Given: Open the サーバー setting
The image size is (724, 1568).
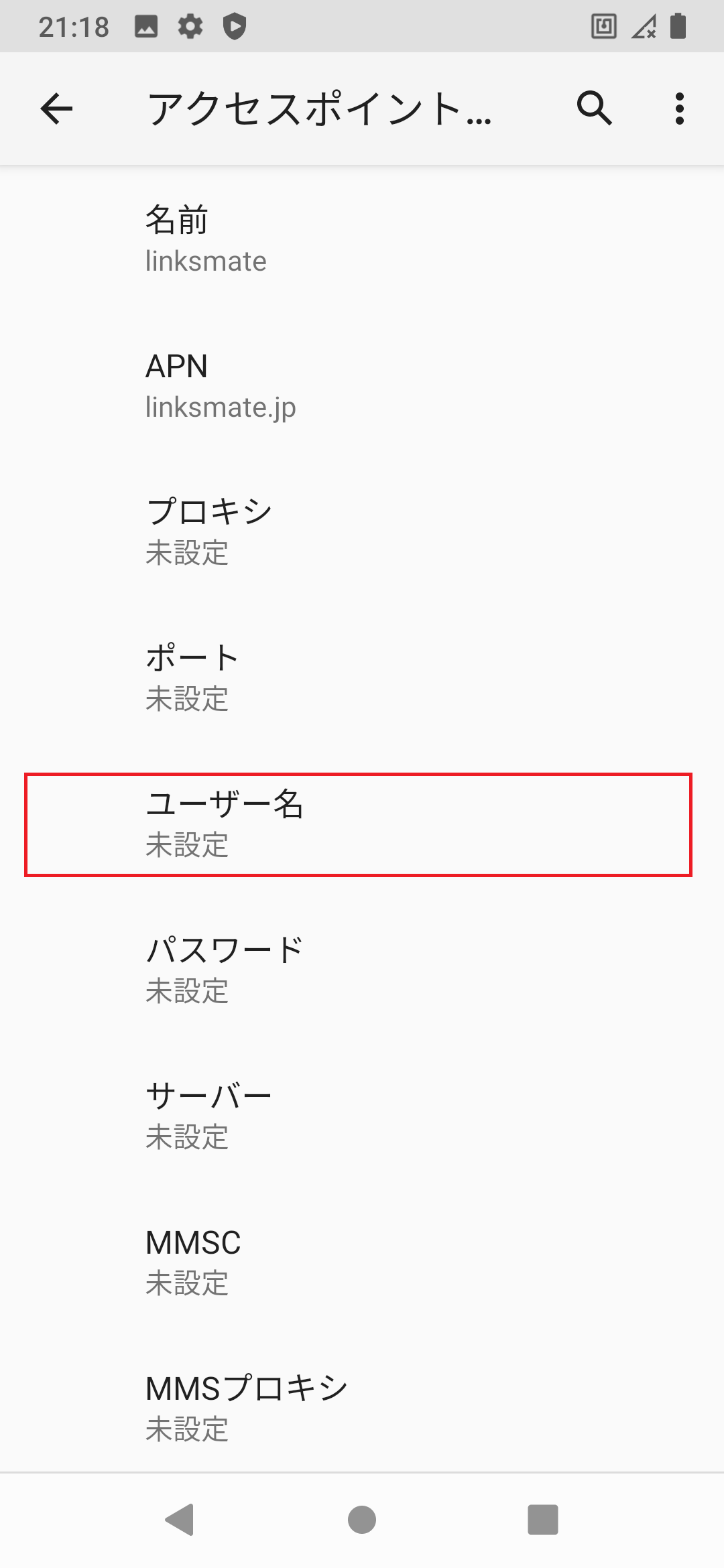Looking at the screenshot, I should coord(362,1116).
